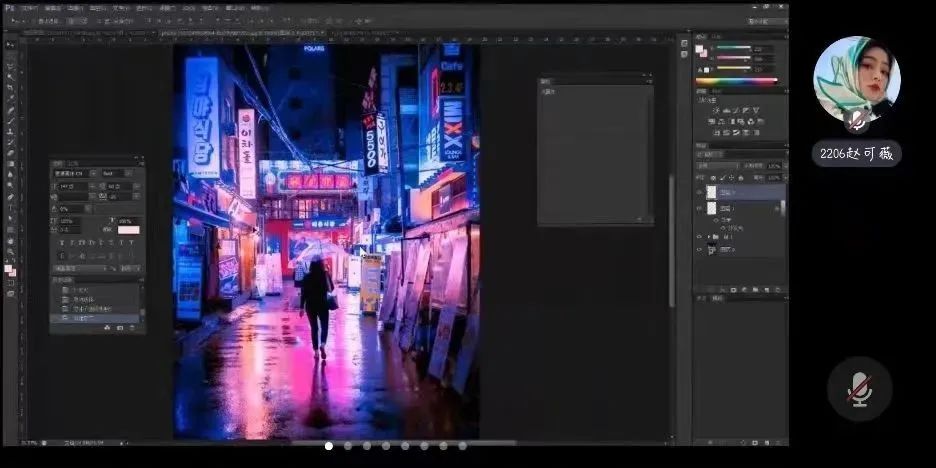Image resolution: width=936 pixels, height=468 pixels.
Task: Click the text color swatch in Character panel
Action: click(x=129, y=230)
